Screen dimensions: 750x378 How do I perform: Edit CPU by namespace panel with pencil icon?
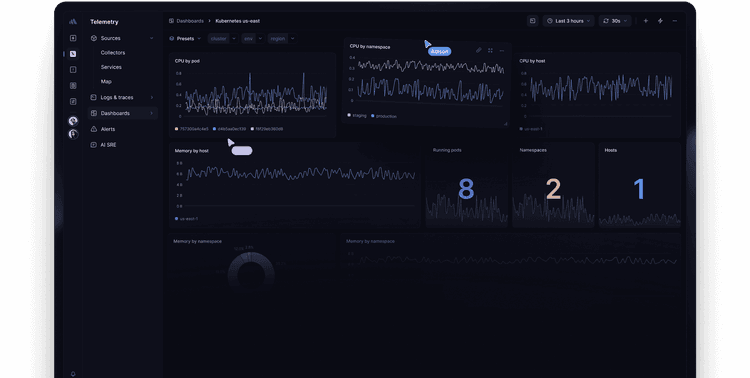coord(479,50)
